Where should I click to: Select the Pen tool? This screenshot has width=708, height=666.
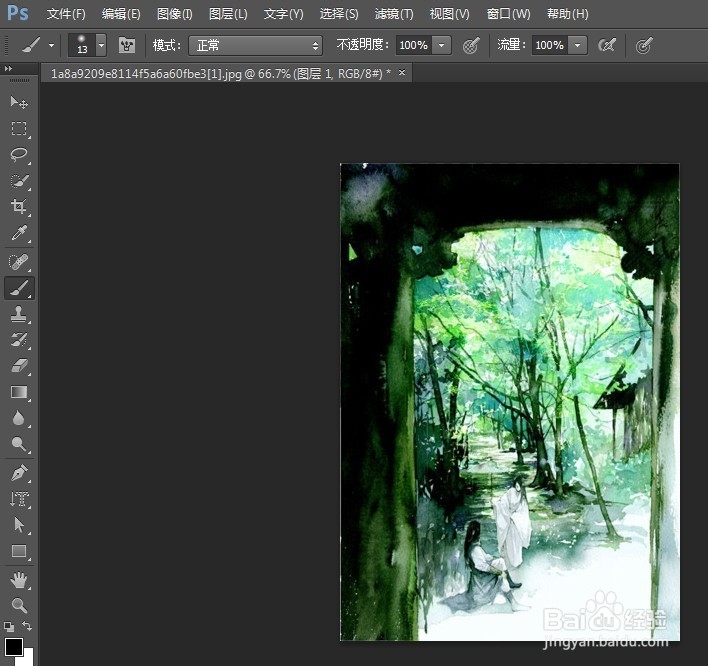(19, 474)
